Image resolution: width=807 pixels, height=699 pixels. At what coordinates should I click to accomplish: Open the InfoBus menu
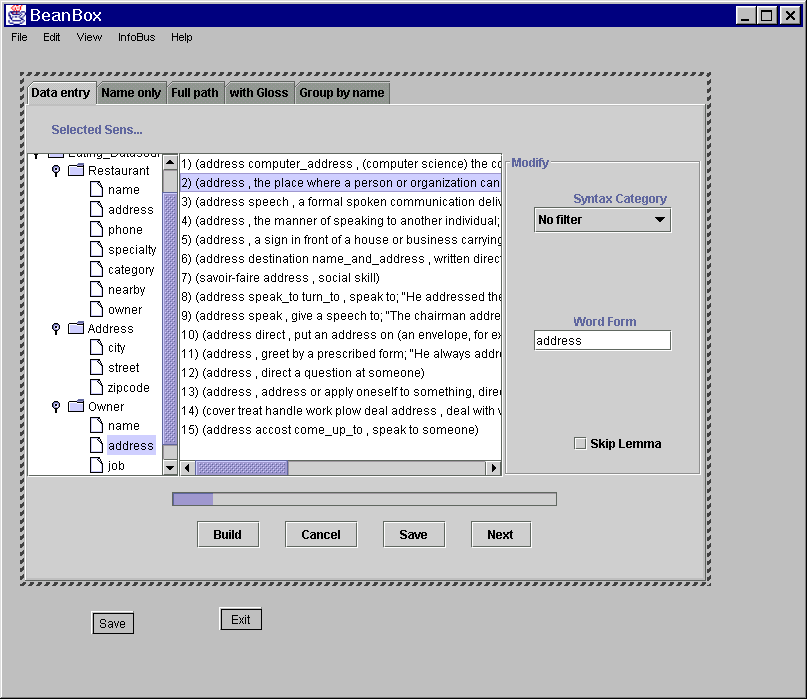tap(136, 37)
